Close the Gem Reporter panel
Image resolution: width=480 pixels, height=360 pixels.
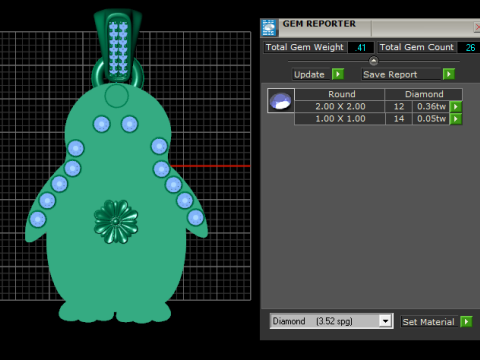[477, 27]
